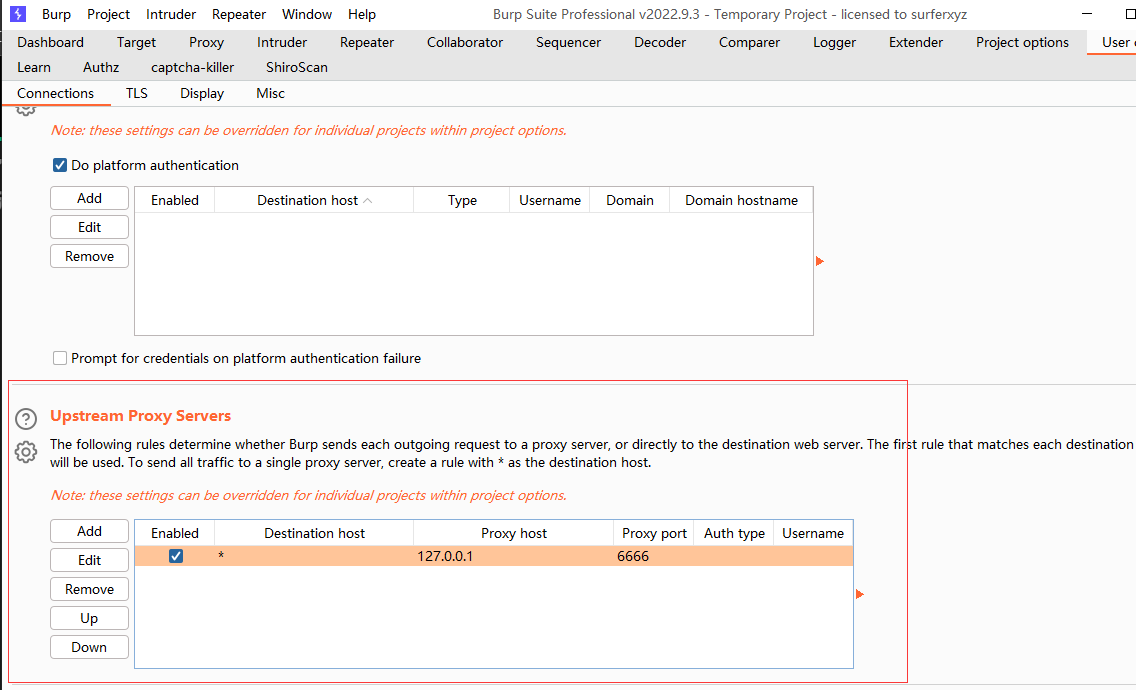Image resolution: width=1136 pixels, height=690 pixels.
Task: Click upstream proxy Username column header
Action: [x=813, y=533]
